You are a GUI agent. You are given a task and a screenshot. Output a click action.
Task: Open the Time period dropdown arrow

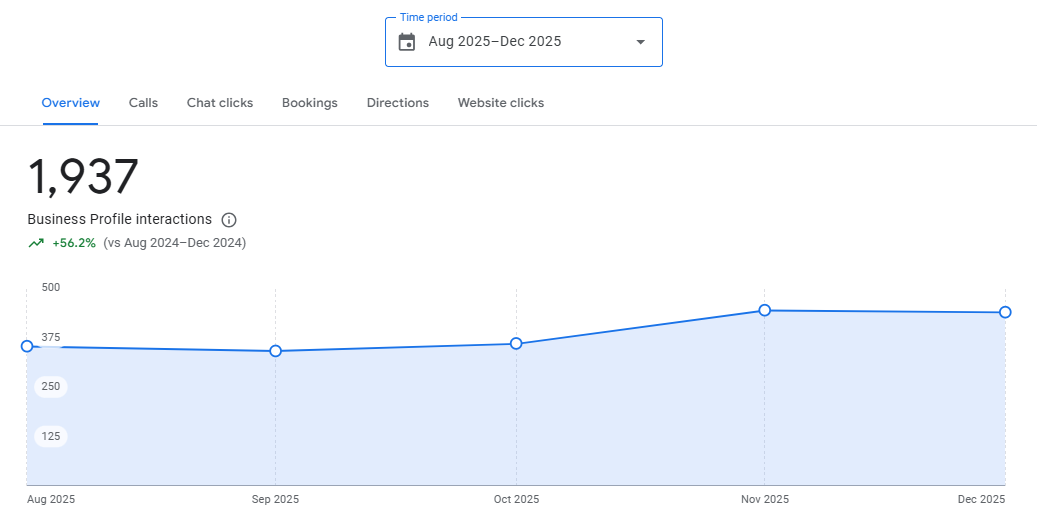pos(640,42)
